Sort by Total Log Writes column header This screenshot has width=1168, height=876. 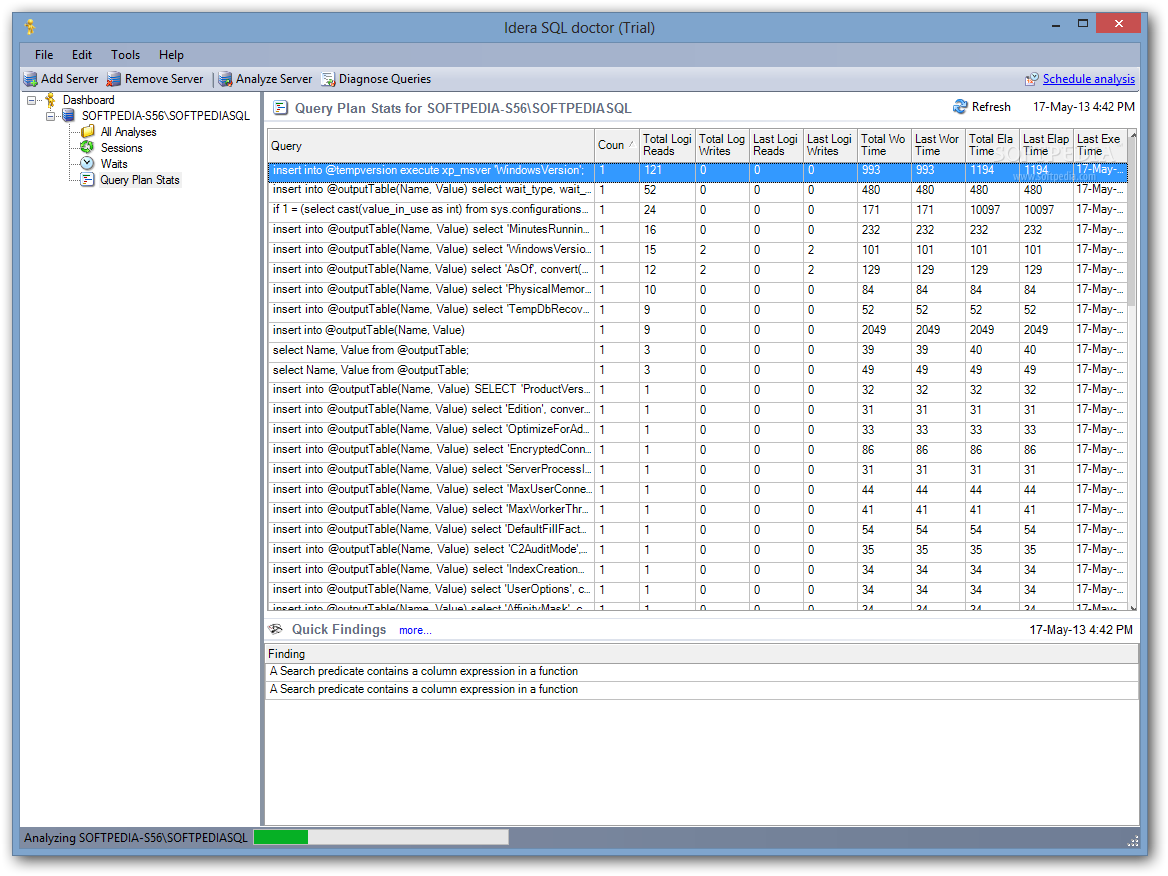(x=722, y=145)
